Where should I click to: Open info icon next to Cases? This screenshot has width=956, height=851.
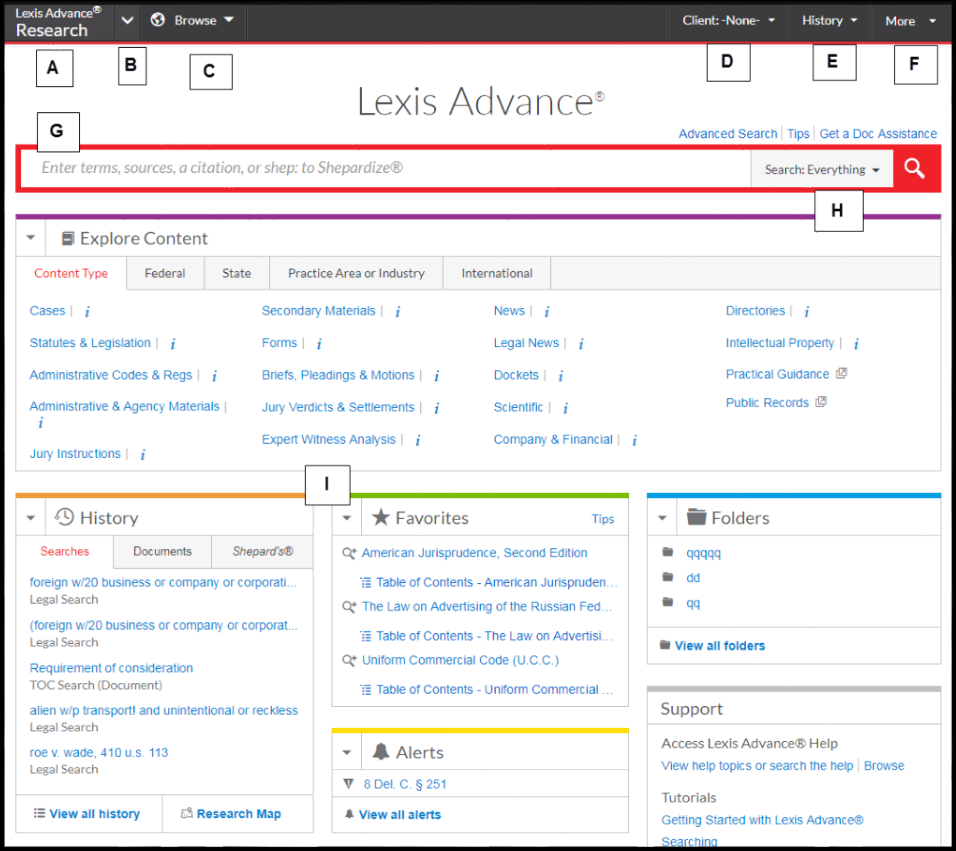pos(87,312)
